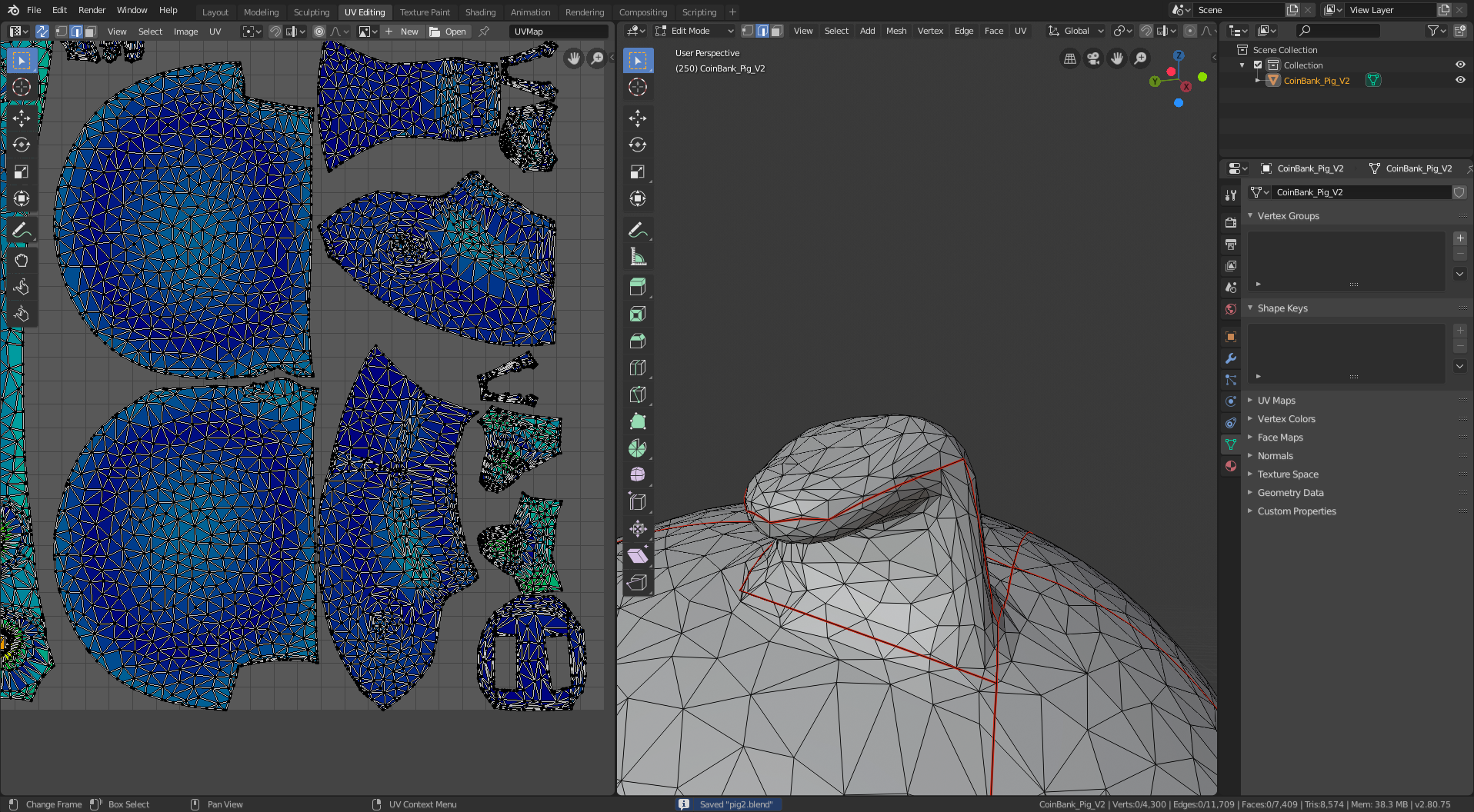Viewport: 1474px width, 812px height.
Task: Open the Edit Mode dropdown
Action: (695, 31)
